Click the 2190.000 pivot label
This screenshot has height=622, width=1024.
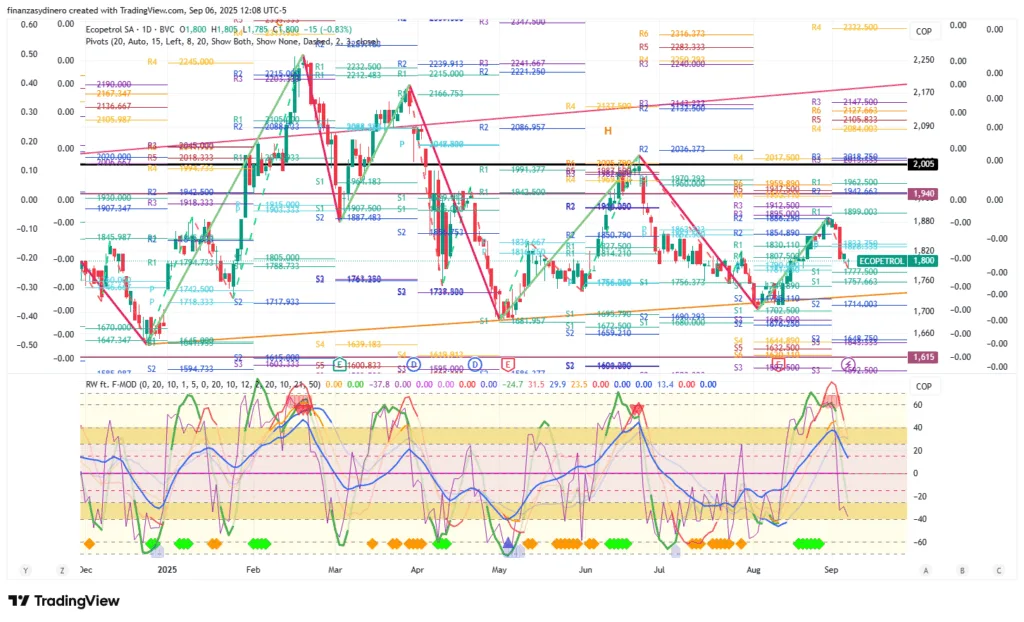pyautogui.click(x=114, y=84)
